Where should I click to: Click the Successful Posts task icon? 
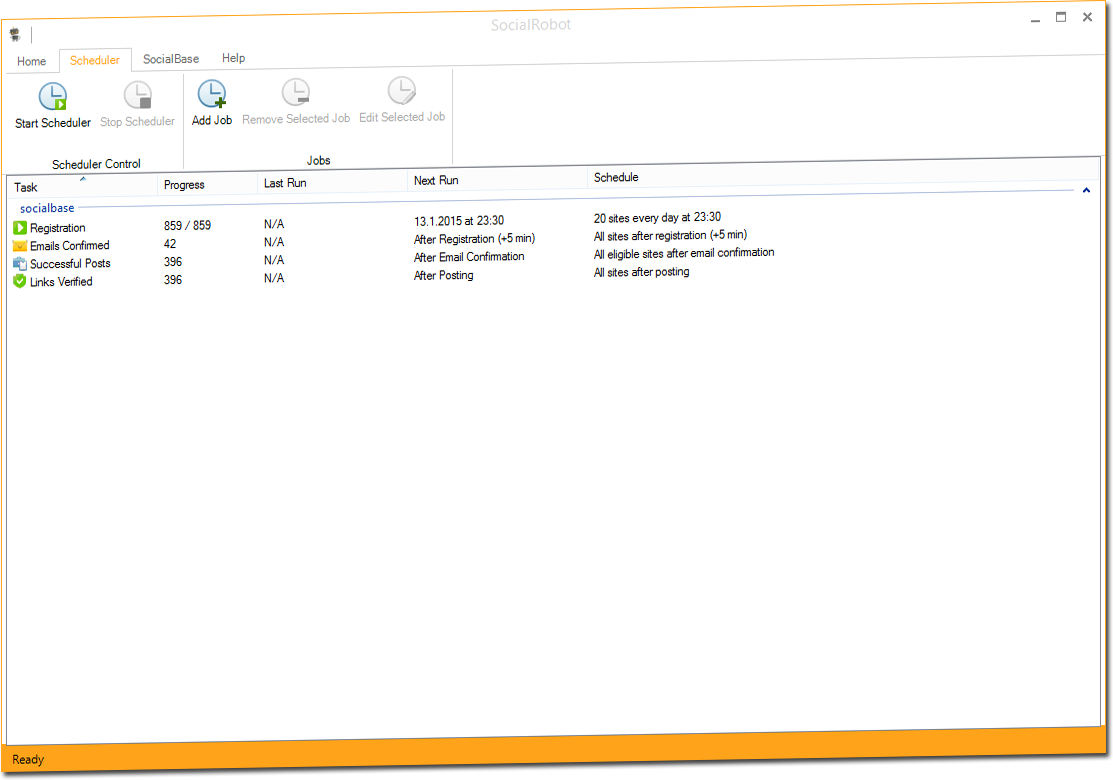coord(20,264)
